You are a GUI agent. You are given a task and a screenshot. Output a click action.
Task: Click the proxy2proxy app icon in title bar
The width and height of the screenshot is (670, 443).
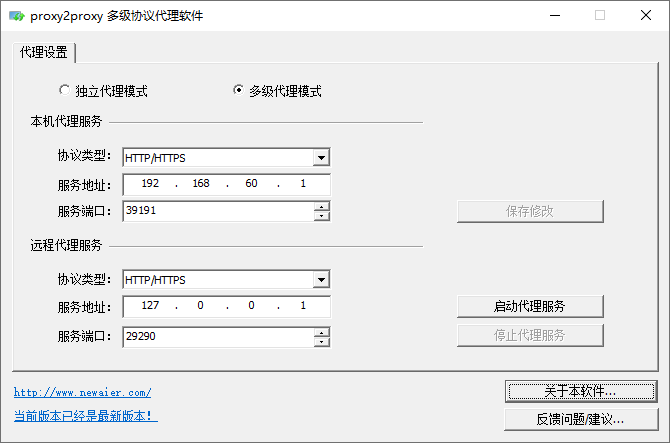click(x=18, y=16)
